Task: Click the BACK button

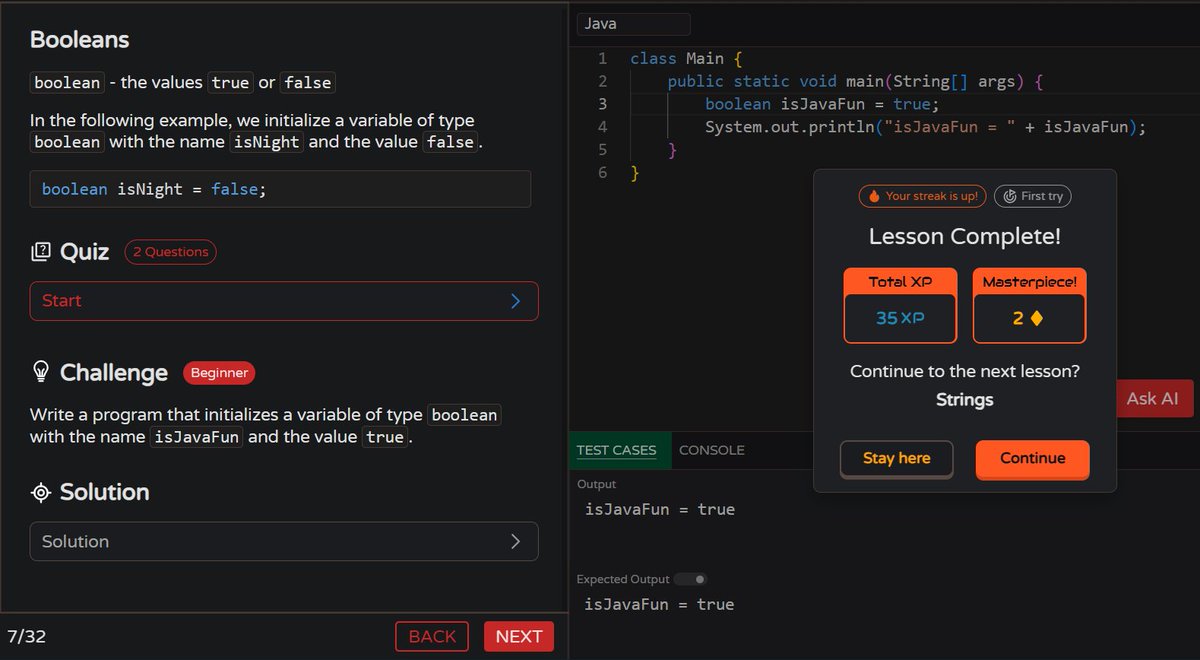Action: click(432, 636)
